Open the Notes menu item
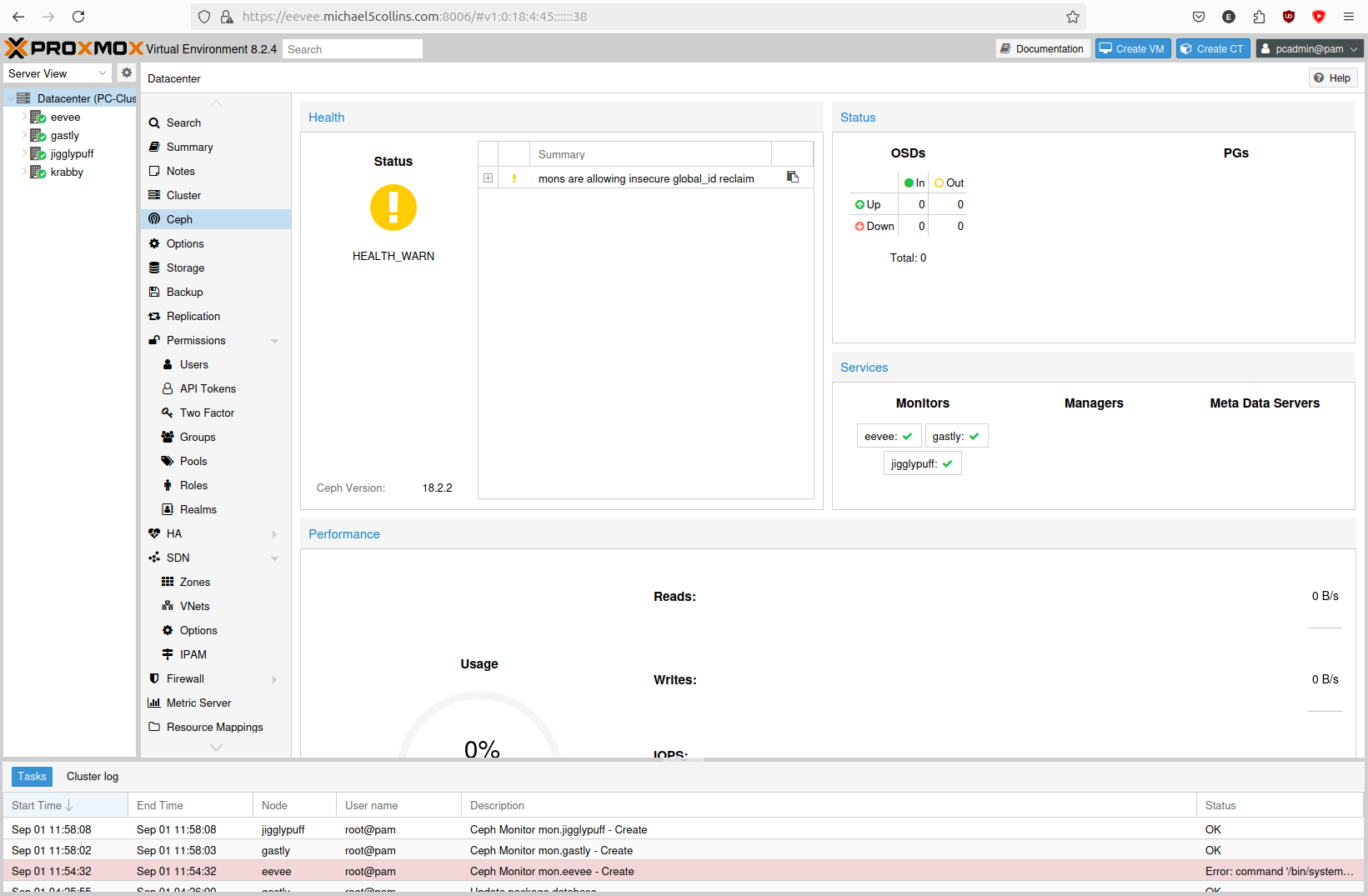The width and height of the screenshot is (1368, 896). point(216,171)
